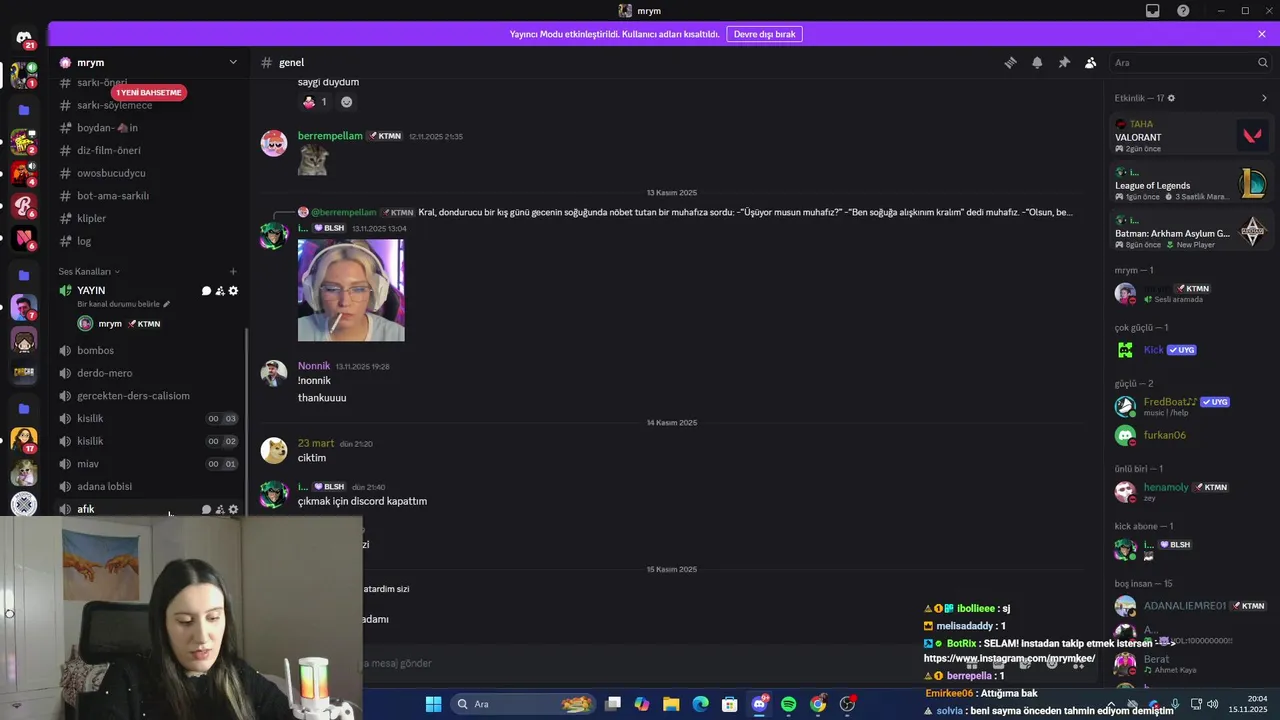This screenshot has width=1280, height=720.
Task: Open the diz-film-öneri channel
Action: 151,150
